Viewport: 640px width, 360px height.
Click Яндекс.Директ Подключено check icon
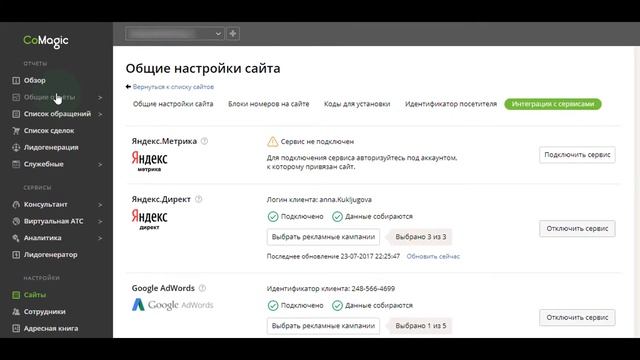[x=273, y=217]
